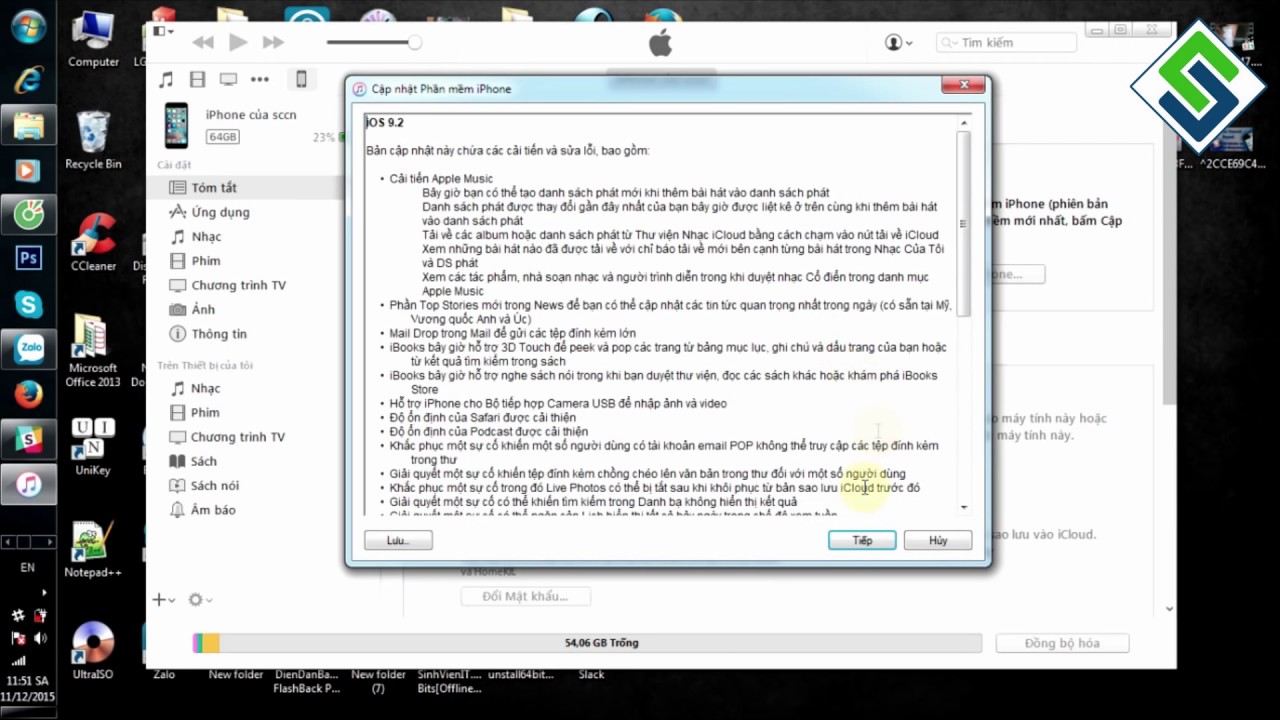The height and width of the screenshot is (720, 1280).
Task: Click Hủy to cancel the update
Action: [x=937, y=540]
